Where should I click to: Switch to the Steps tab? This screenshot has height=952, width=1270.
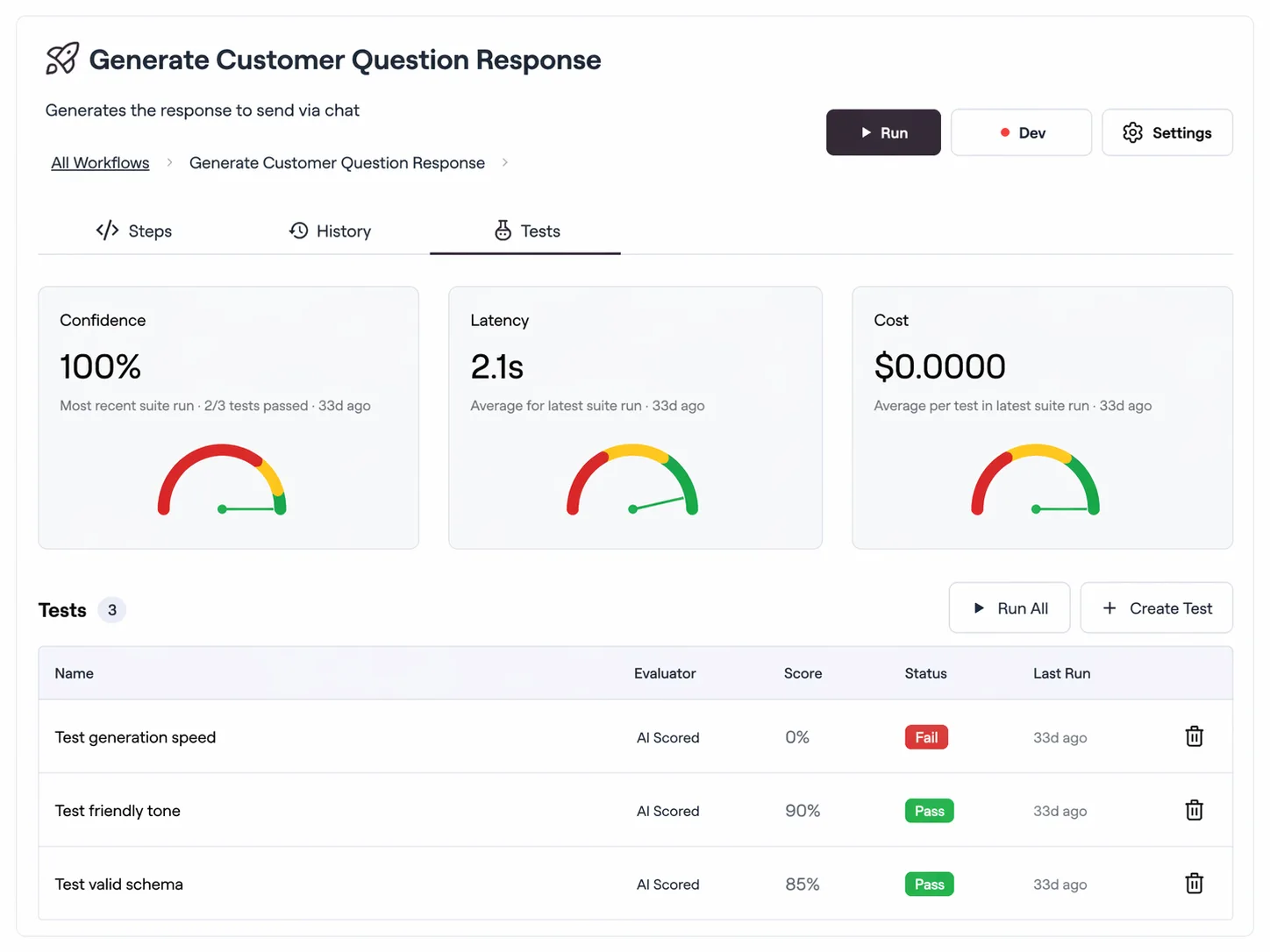[x=149, y=231]
